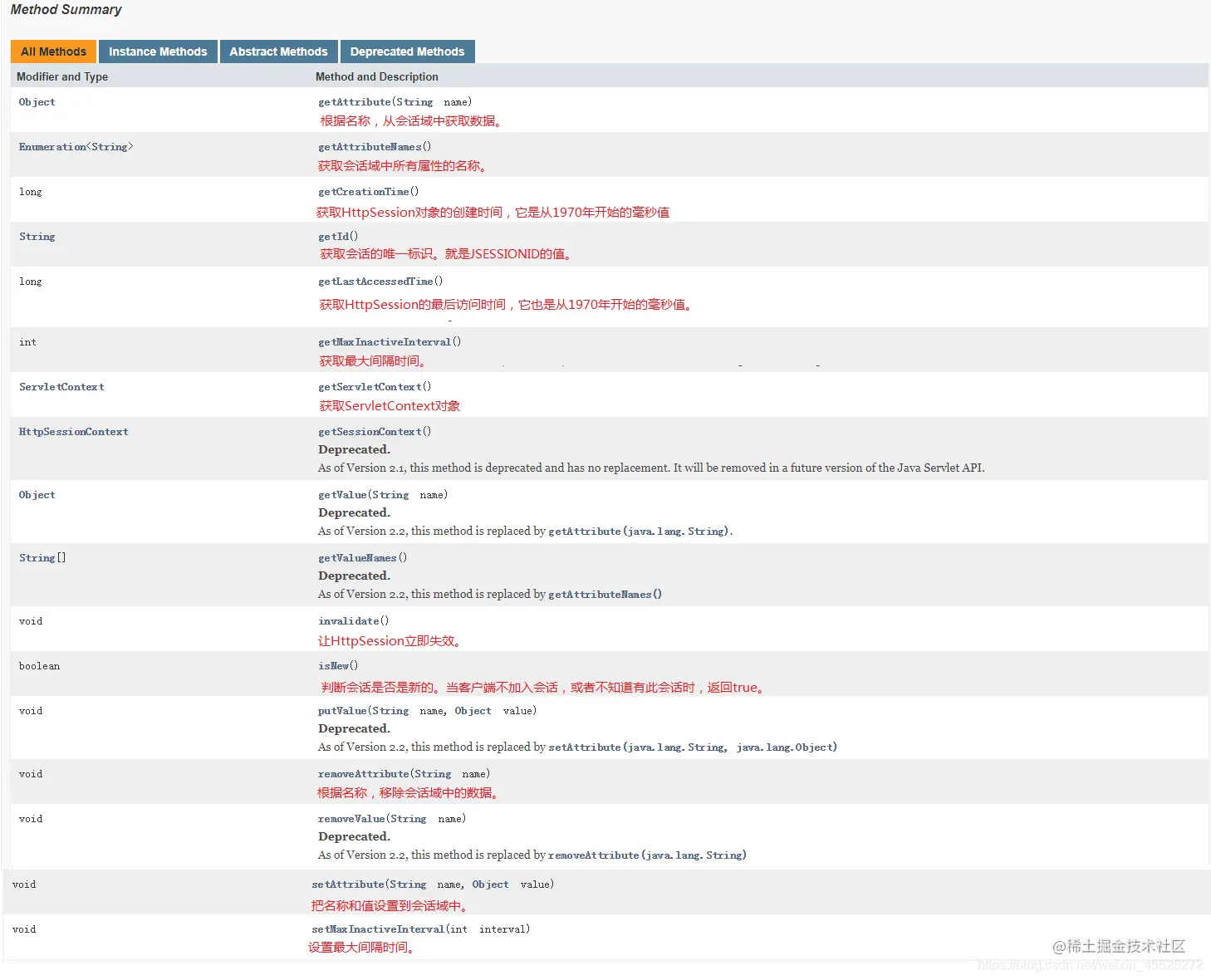Click the Method and Description column header

377,76
